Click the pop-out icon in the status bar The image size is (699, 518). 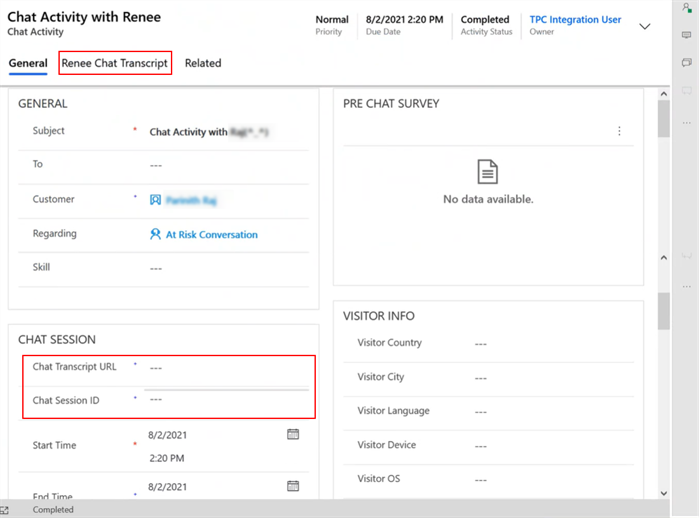click(5, 510)
